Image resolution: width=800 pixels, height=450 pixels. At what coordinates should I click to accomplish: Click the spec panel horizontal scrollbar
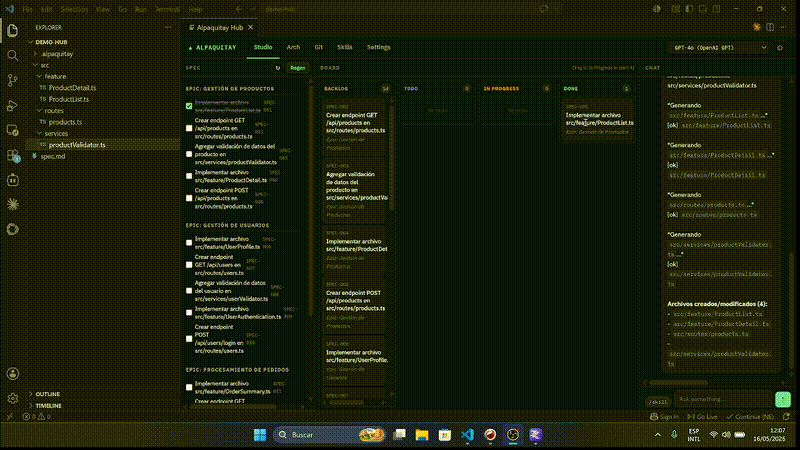(232, 407)
